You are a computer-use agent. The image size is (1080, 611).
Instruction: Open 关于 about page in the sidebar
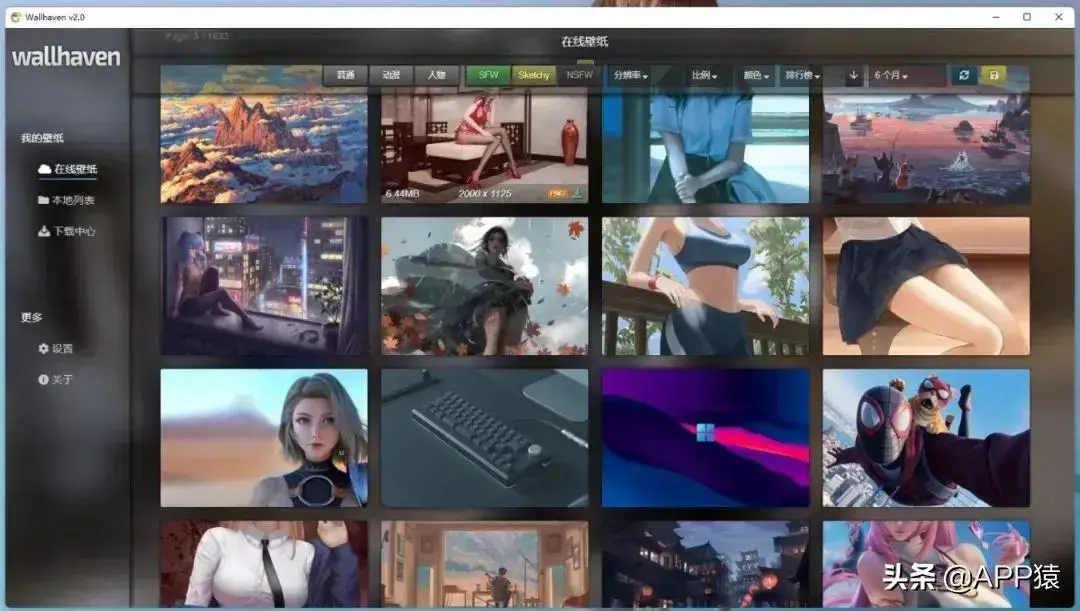coord(56,379)
